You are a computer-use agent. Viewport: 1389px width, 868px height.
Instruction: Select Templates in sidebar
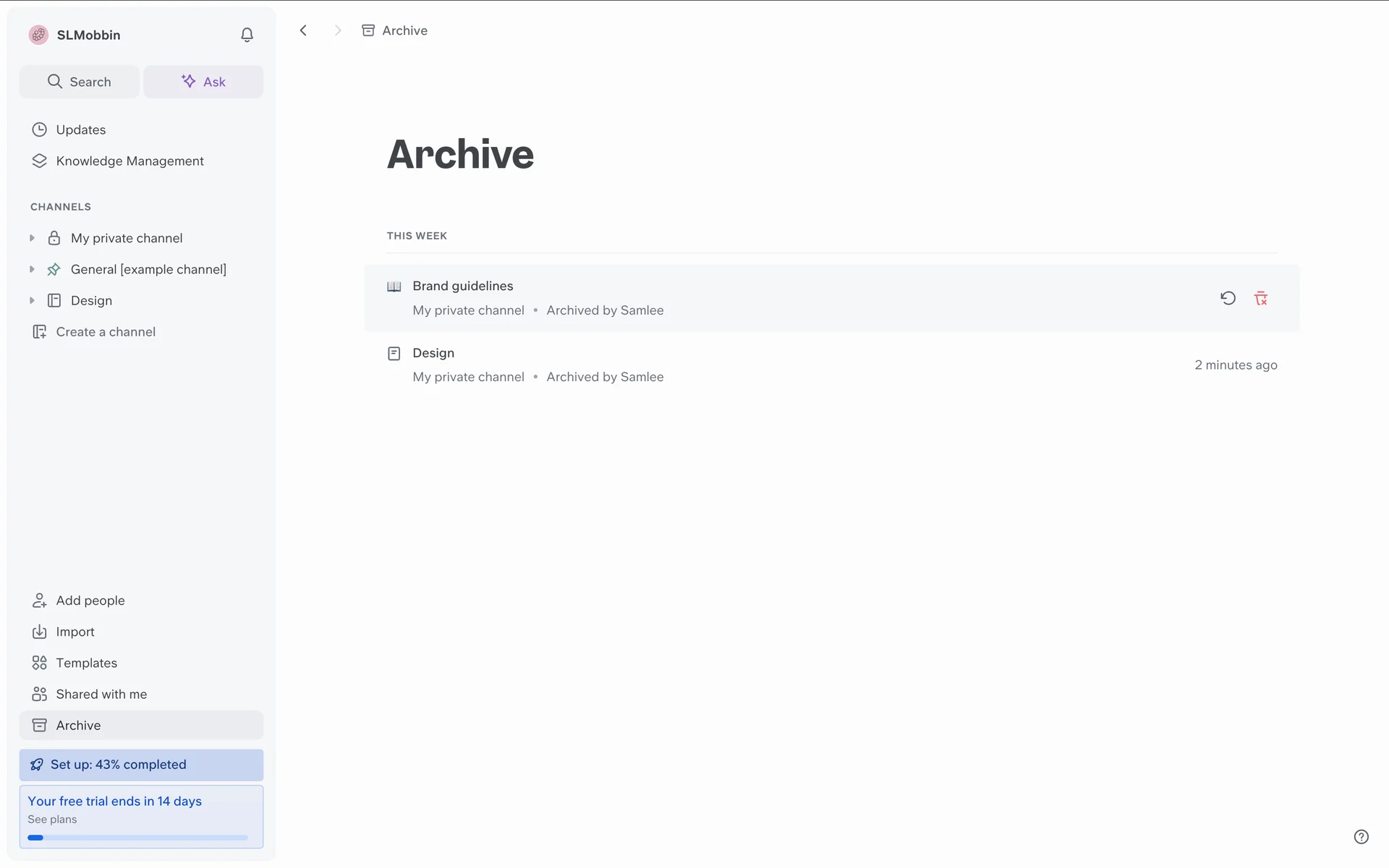coord(86,663)
